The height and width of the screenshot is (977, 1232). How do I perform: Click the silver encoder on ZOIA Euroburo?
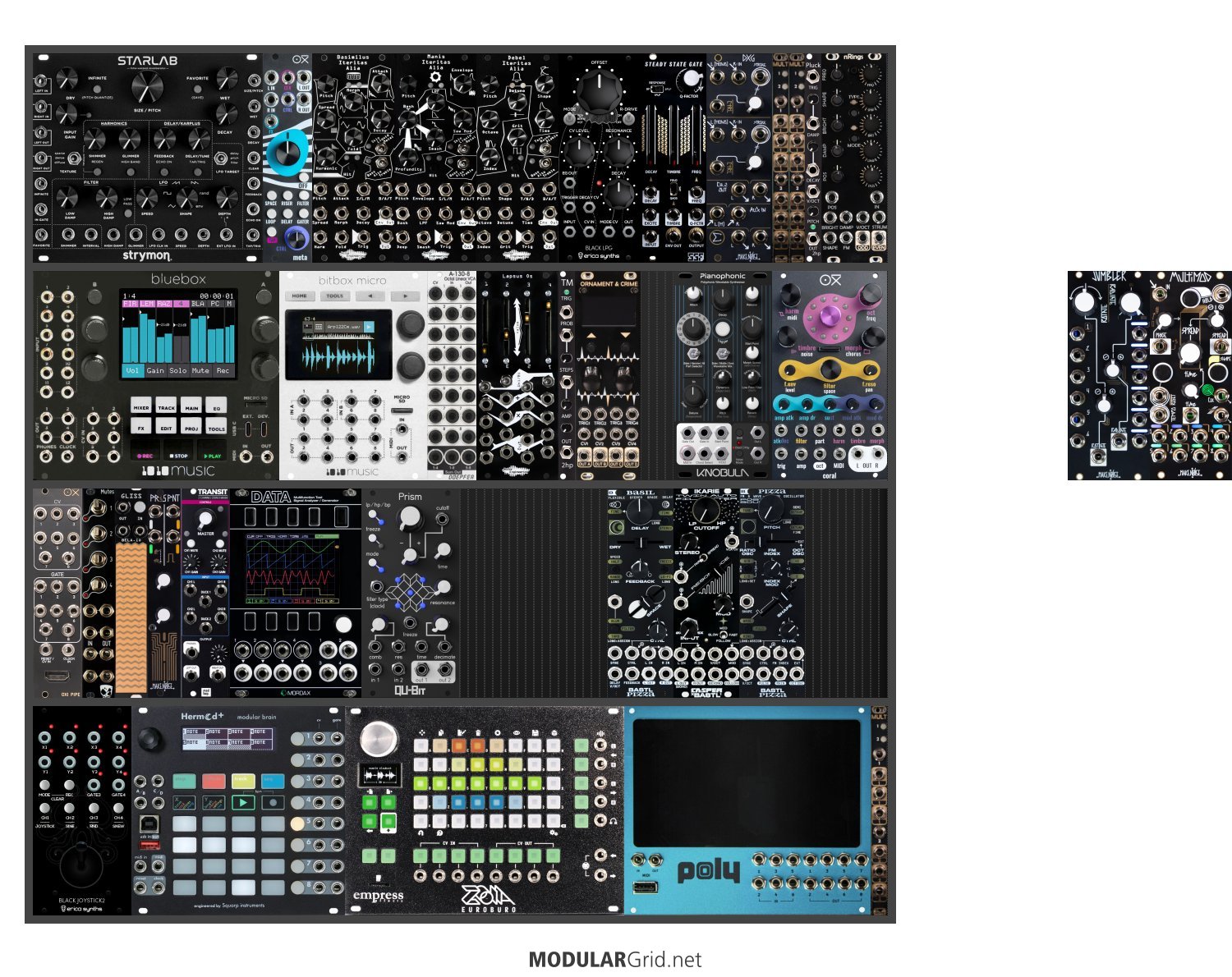click(379, 740)
